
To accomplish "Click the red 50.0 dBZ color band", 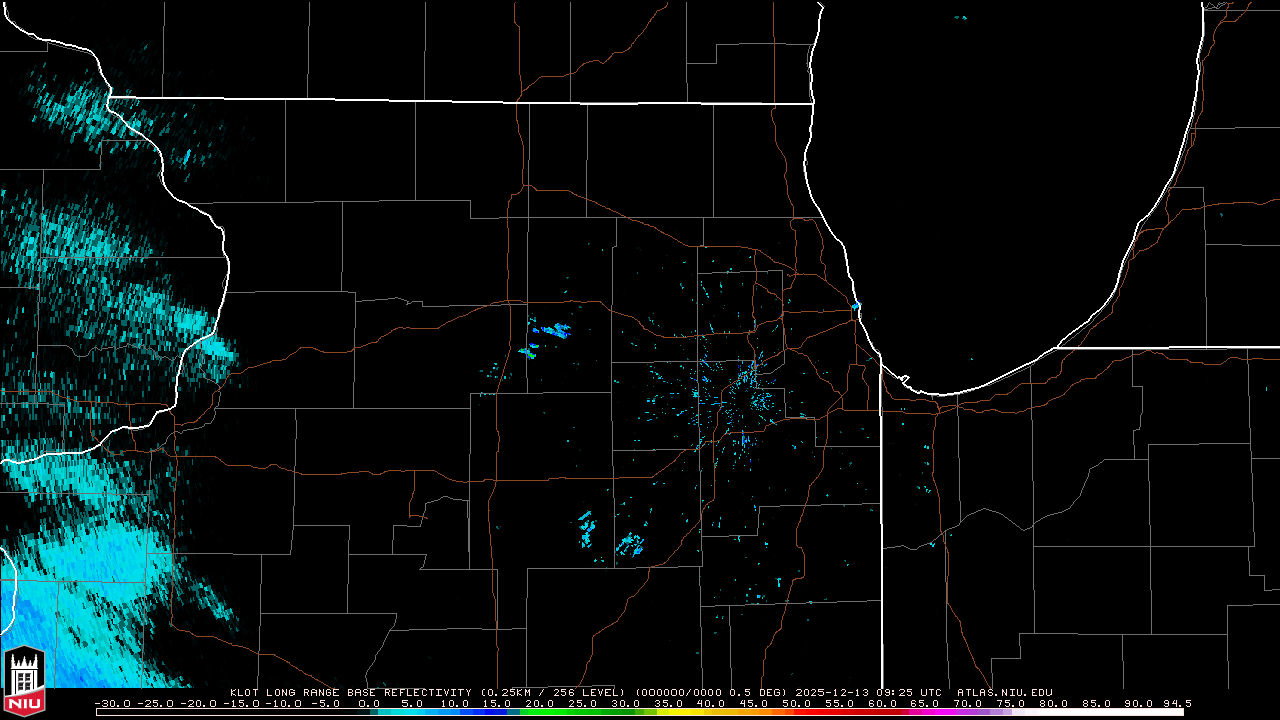I will 796,712.
